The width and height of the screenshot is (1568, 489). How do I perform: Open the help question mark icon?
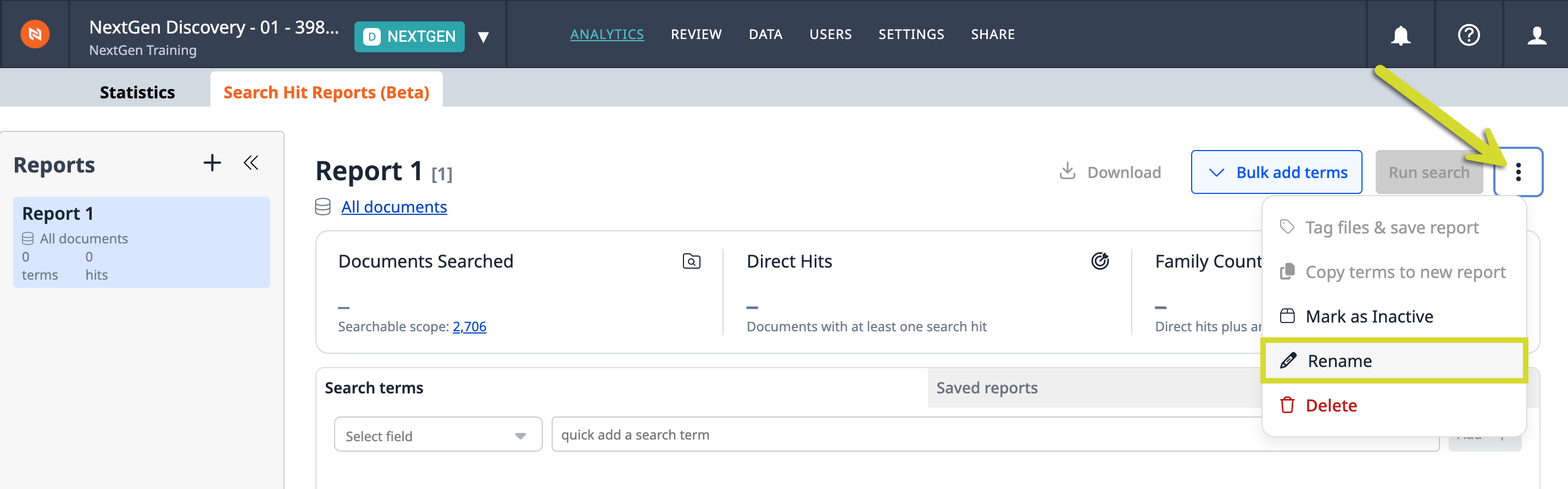(1469, 35)
